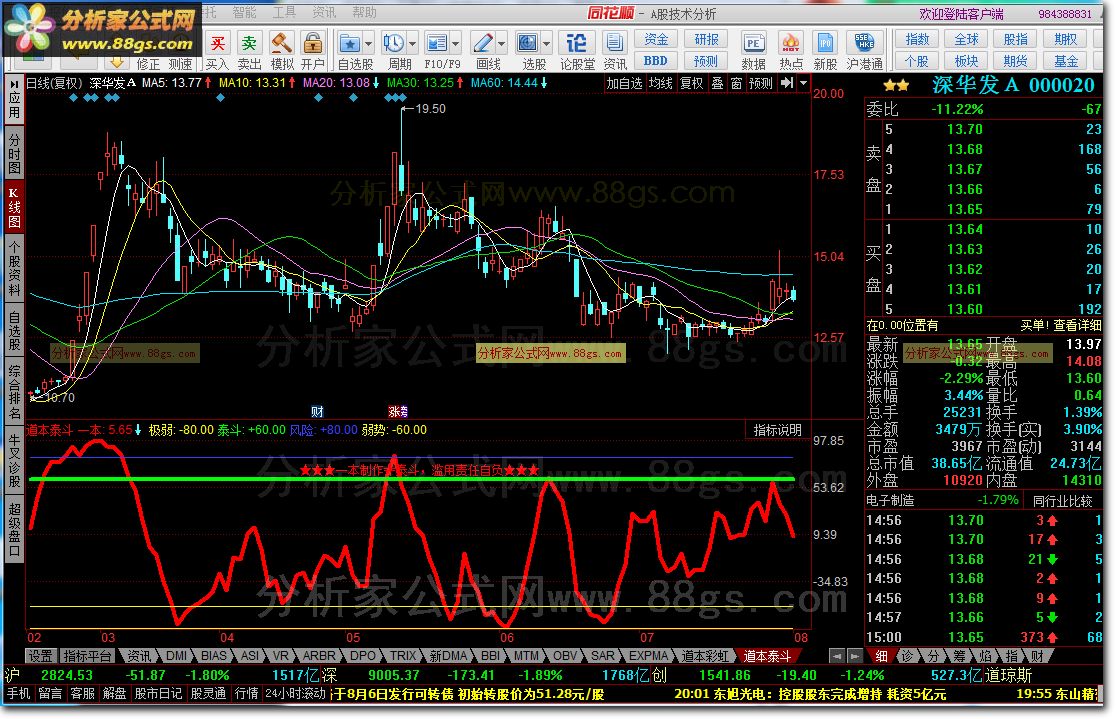This screenshot has width=1116, height=719.
Task: Open the 指标平台 tab
Action: coord(88,656)
